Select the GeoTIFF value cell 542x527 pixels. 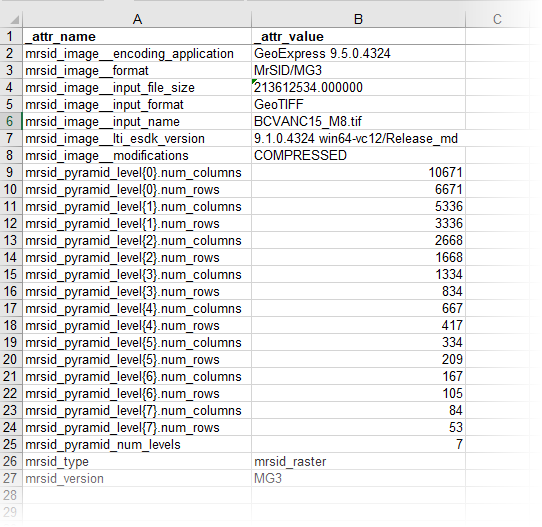point(358,104)
